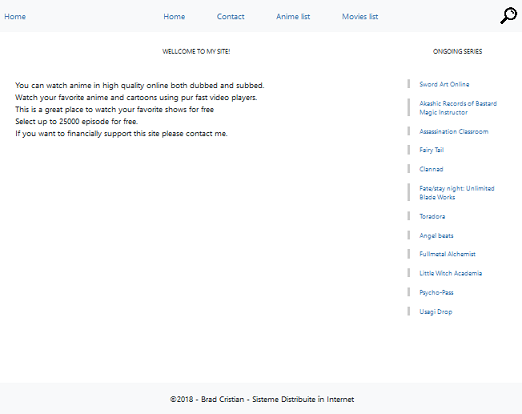Screen dimensions: 522x414
Task: Go to the Anime list
Action: [x=293, y=16]
